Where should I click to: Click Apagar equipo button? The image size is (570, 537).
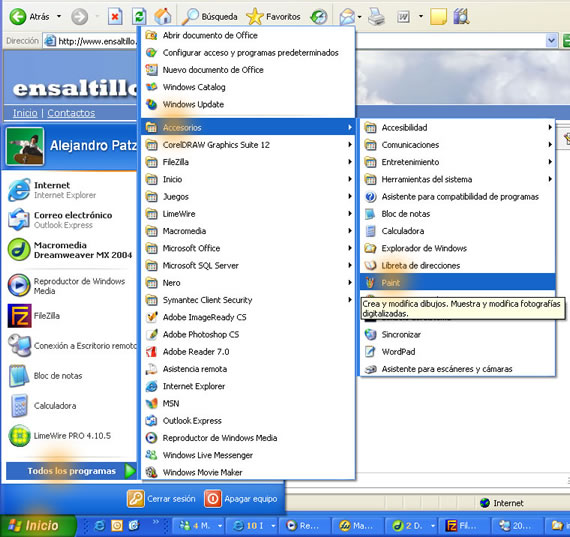coord(241,498)
